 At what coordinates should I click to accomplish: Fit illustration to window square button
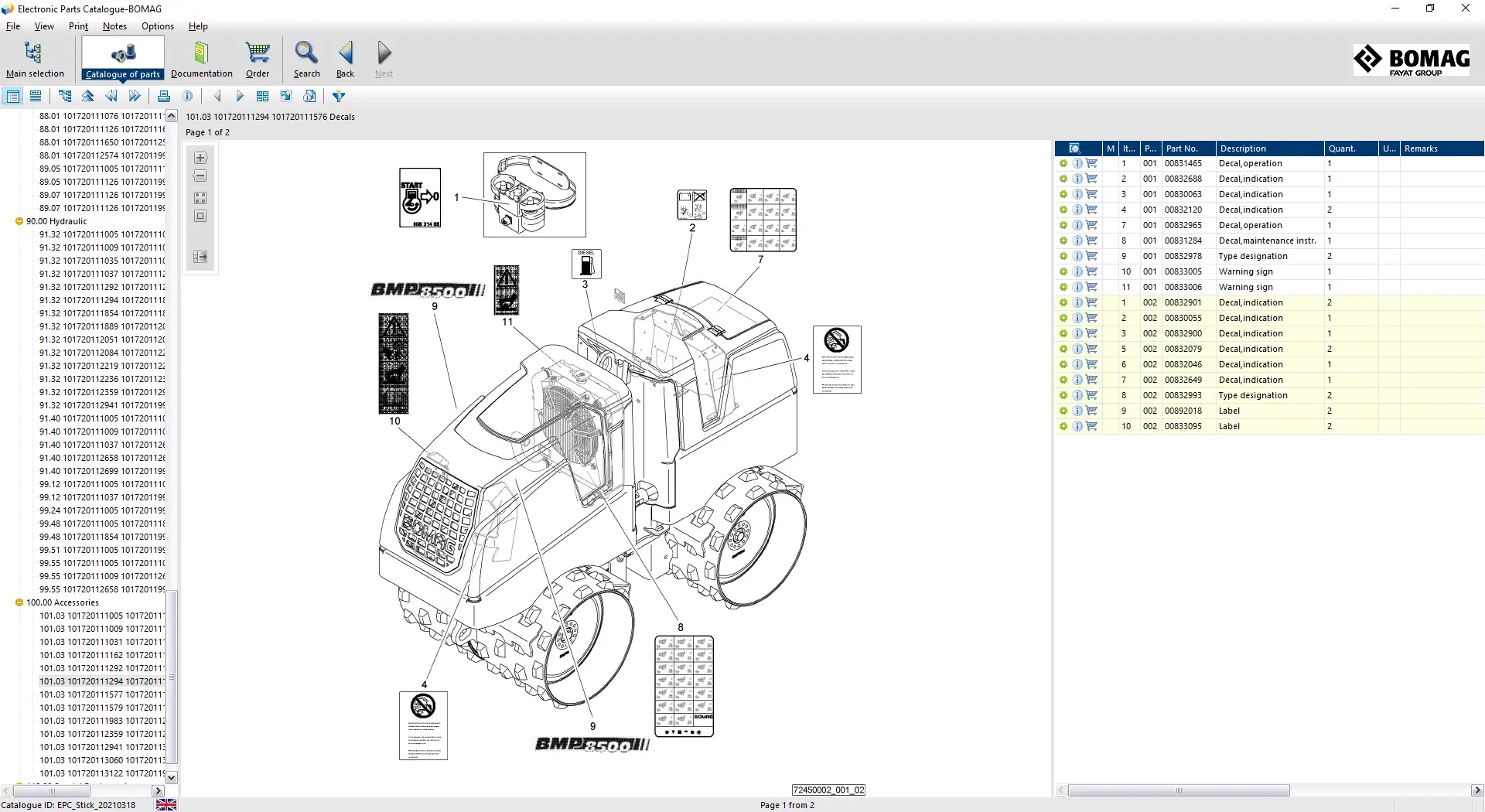(200, 217)
